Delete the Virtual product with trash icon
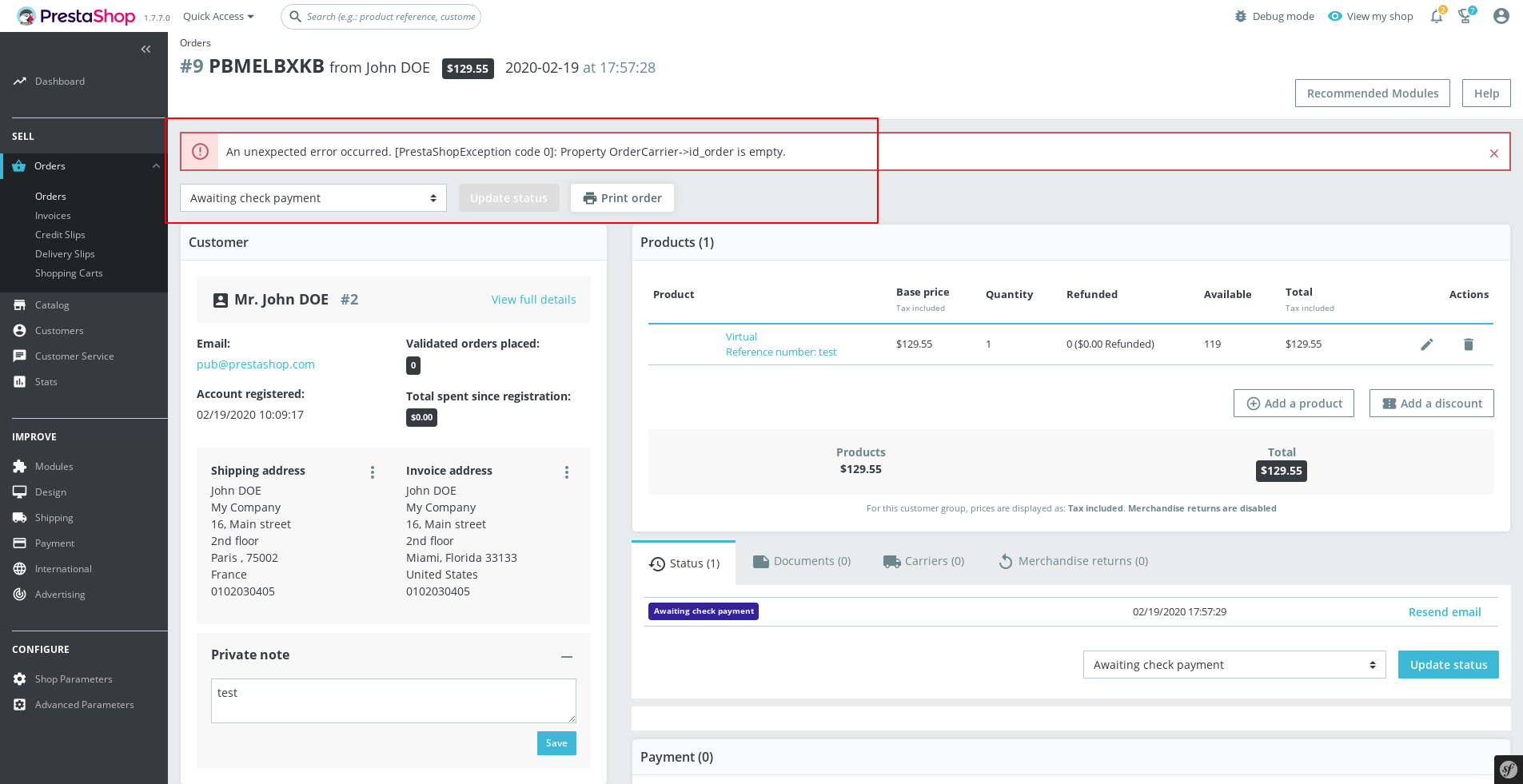The width and height of the screenshot is (1523, 784). click(1468, 344)
